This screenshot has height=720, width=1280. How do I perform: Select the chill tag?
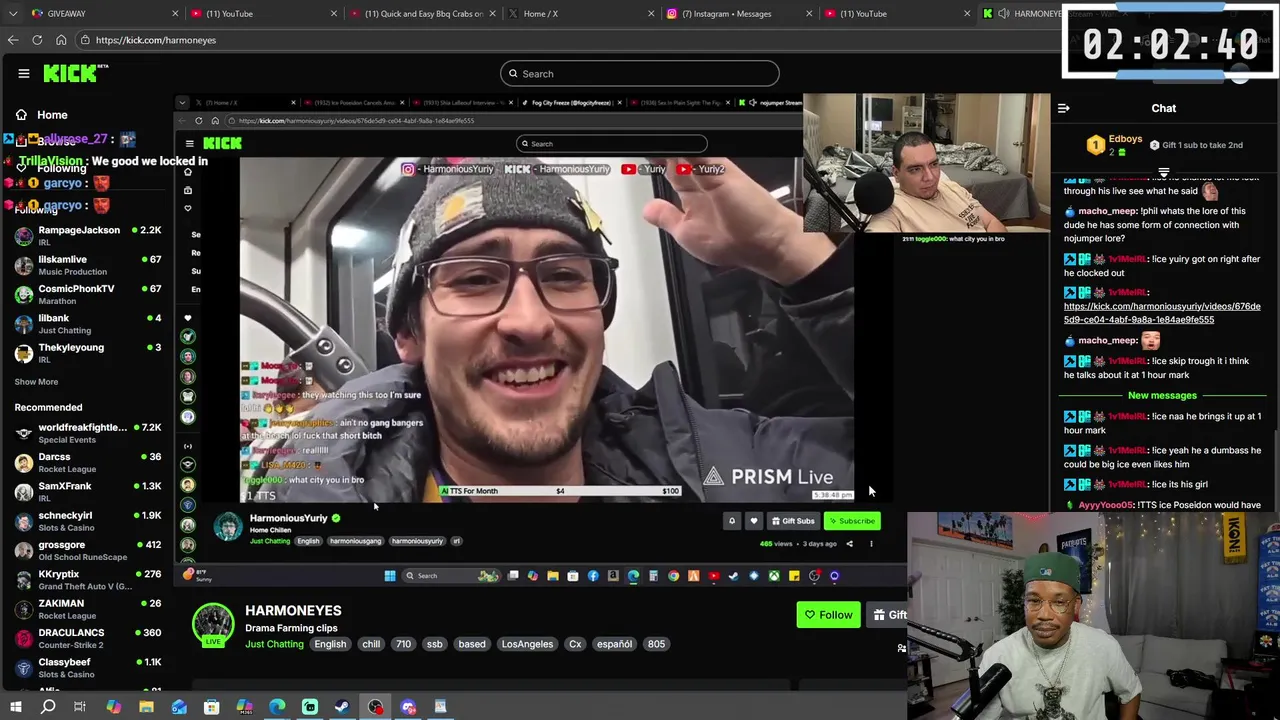371,644
